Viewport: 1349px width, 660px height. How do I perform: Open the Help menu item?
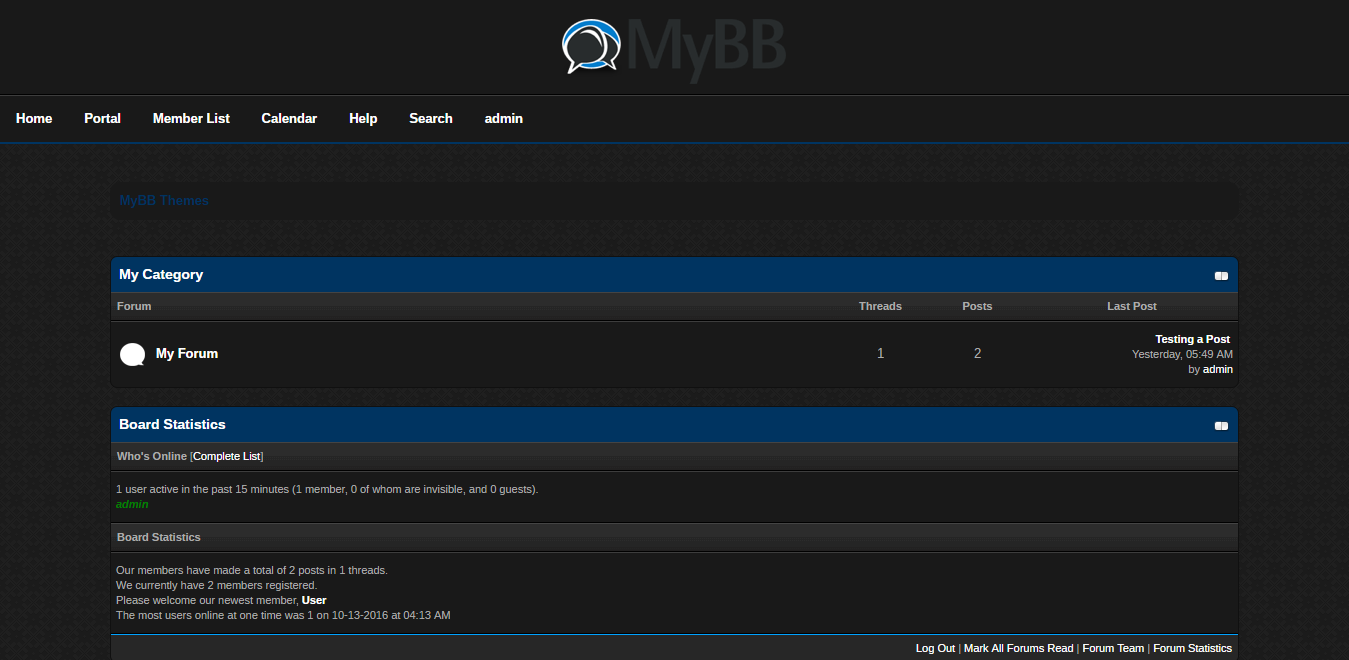click(x=363, y=118)
